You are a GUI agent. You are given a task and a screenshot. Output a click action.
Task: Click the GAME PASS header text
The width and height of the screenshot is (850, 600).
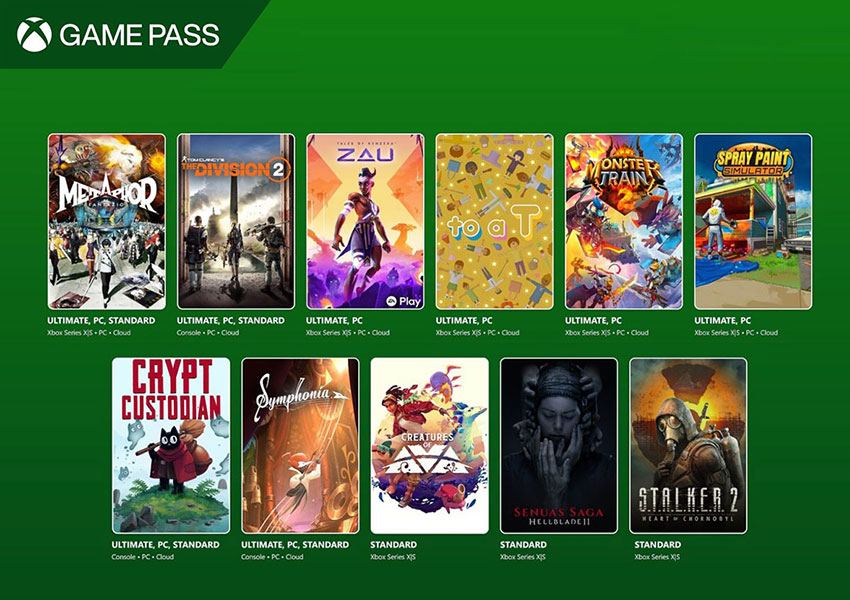pos(139,35)
